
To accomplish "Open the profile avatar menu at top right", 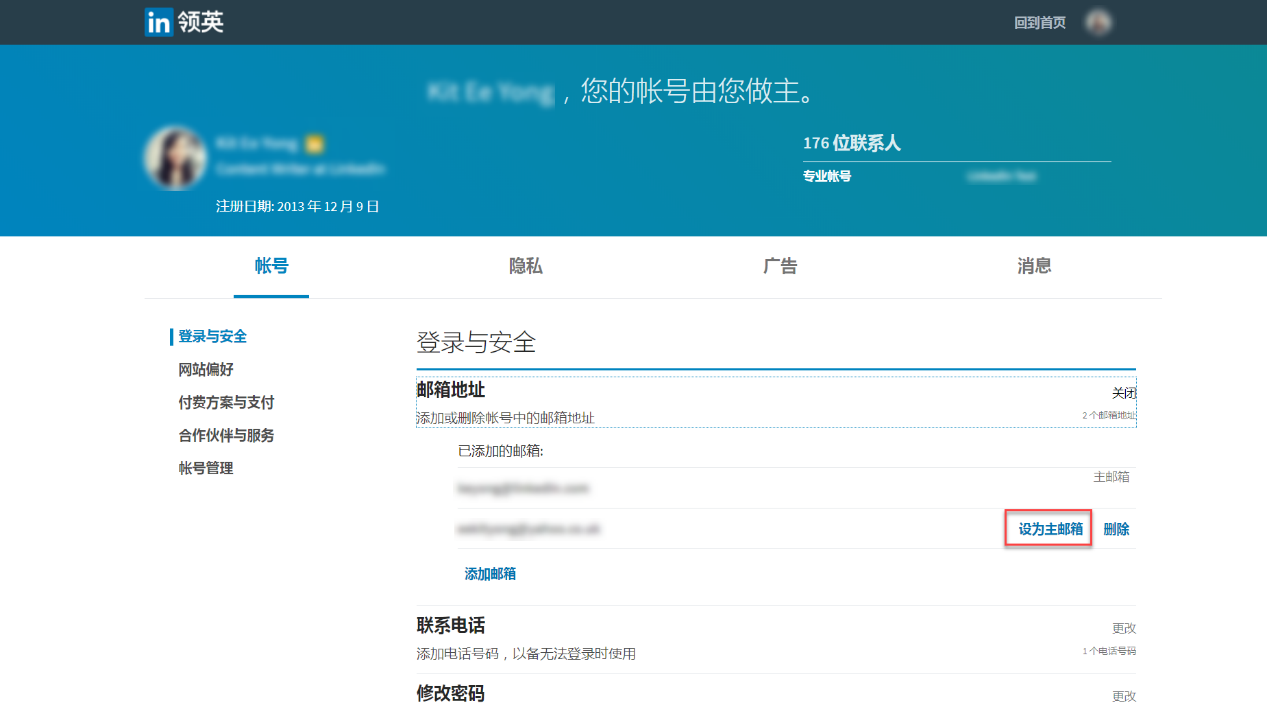I will tap(1098, 22).
